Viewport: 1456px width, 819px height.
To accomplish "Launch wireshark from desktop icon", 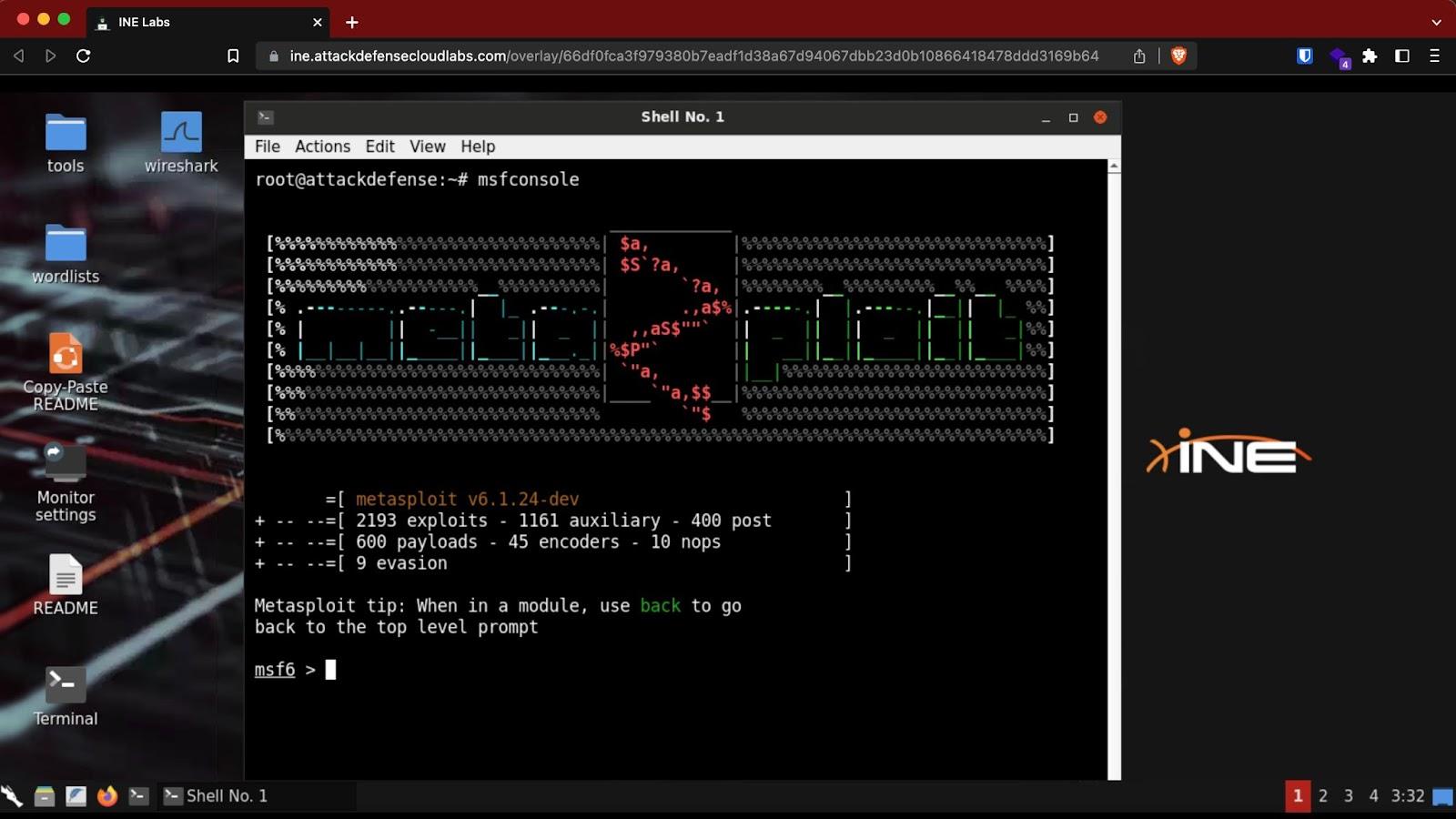I will pos(181,143).
